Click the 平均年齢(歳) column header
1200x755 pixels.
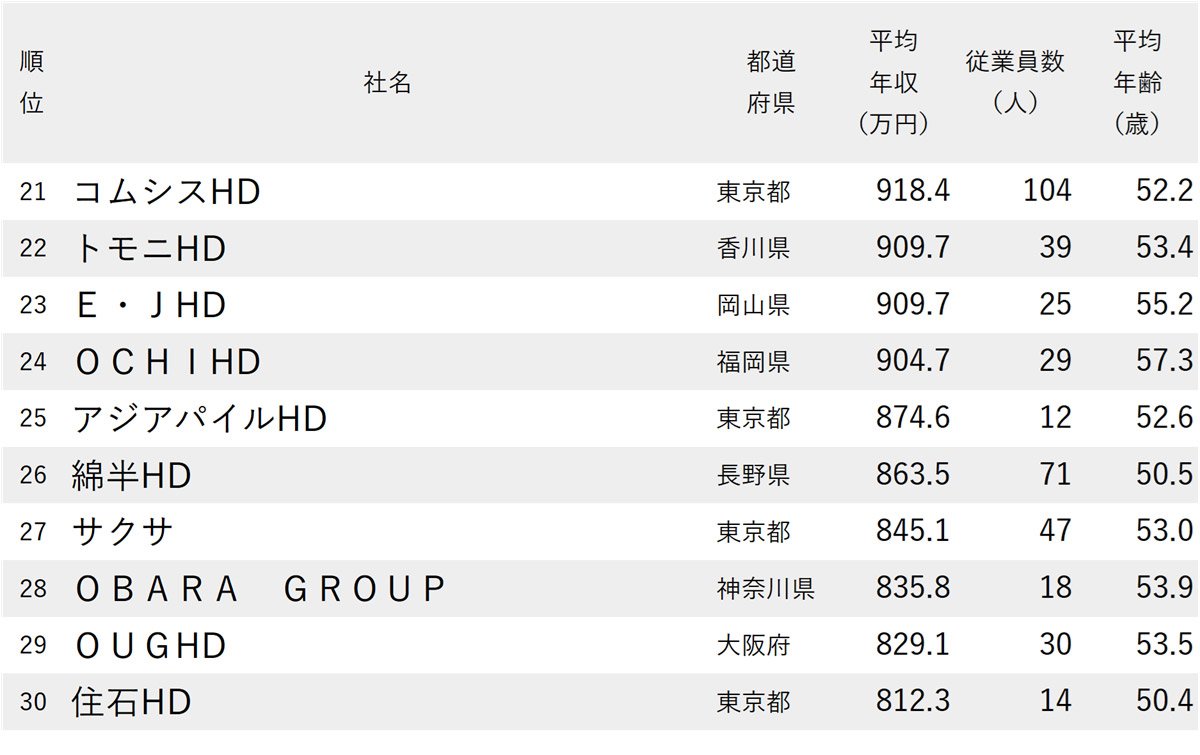coord(1138,82)
